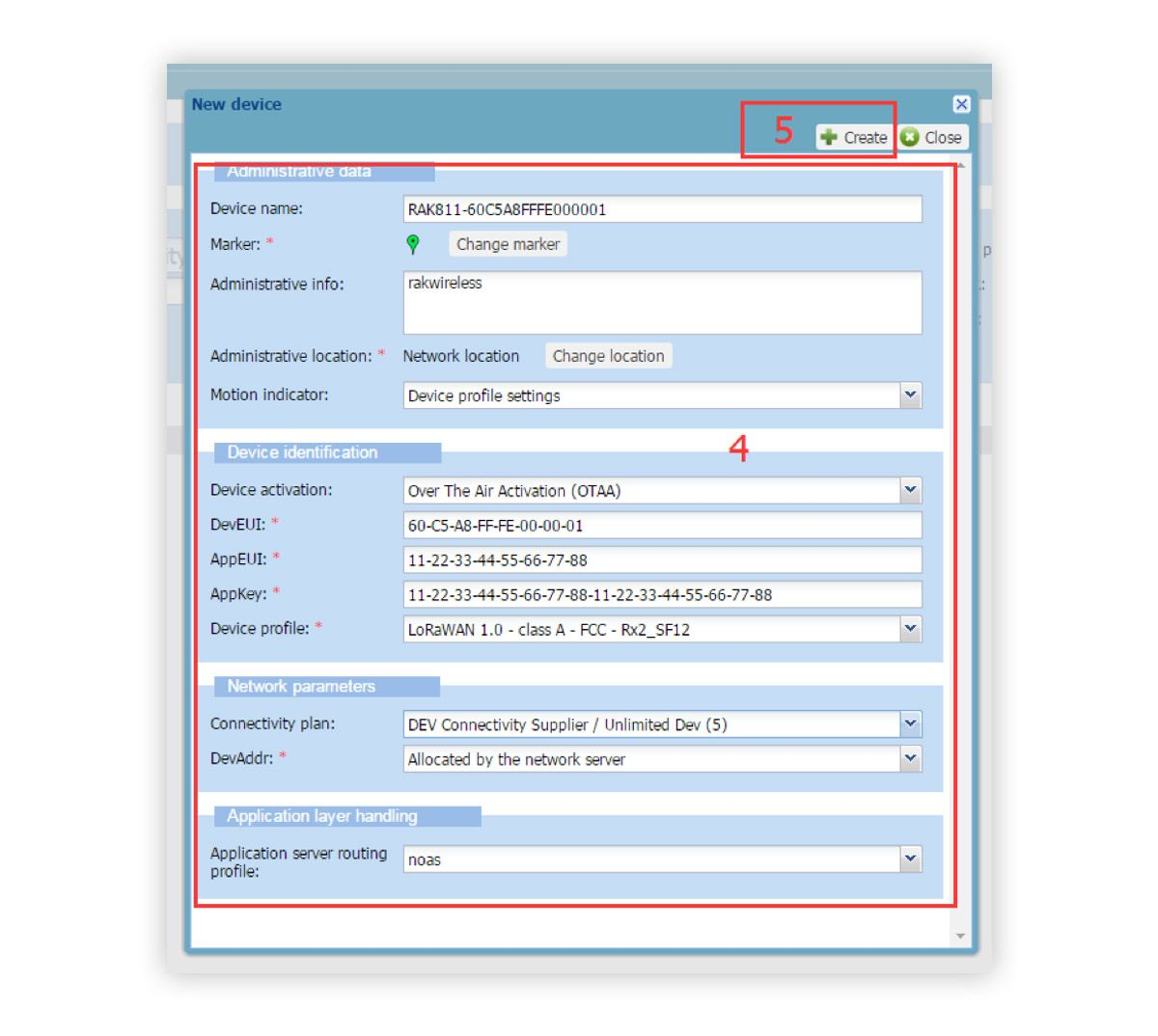The width and height of the screenshot is (1158, 1036).
Task: Click the AppKey input field
Action: [x=662, y=594]
